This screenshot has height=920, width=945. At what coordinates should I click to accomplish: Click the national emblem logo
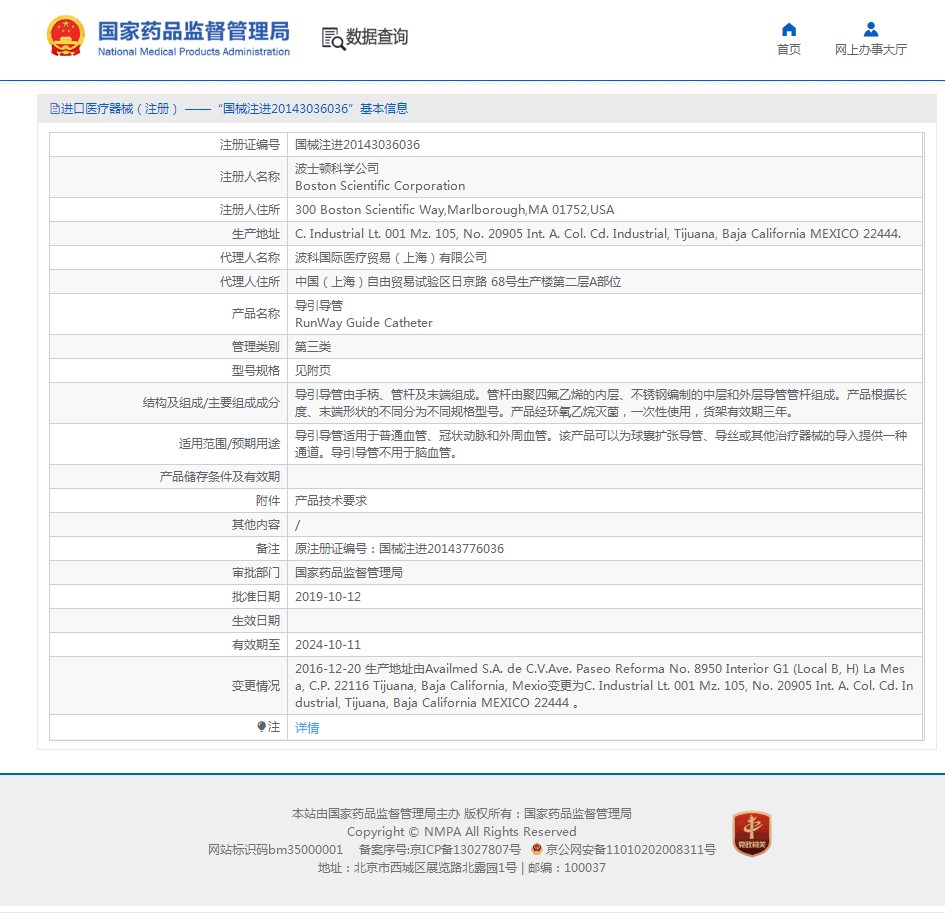pyautogui.click(x=66, y=36)
